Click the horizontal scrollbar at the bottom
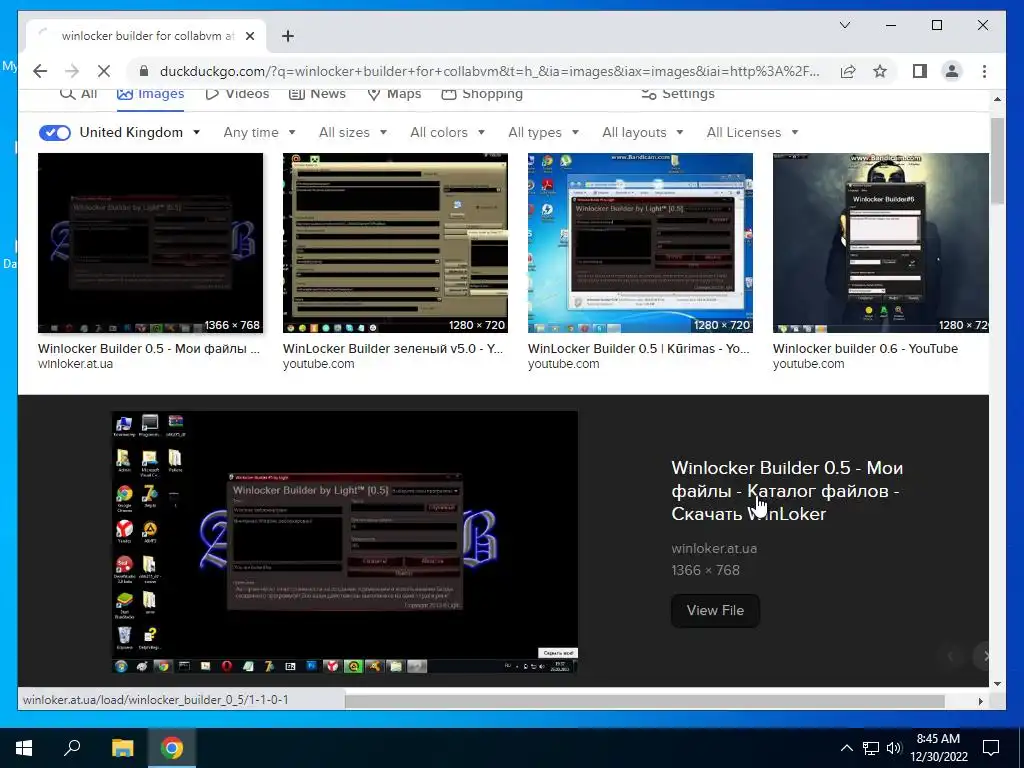 click(644, 701)
